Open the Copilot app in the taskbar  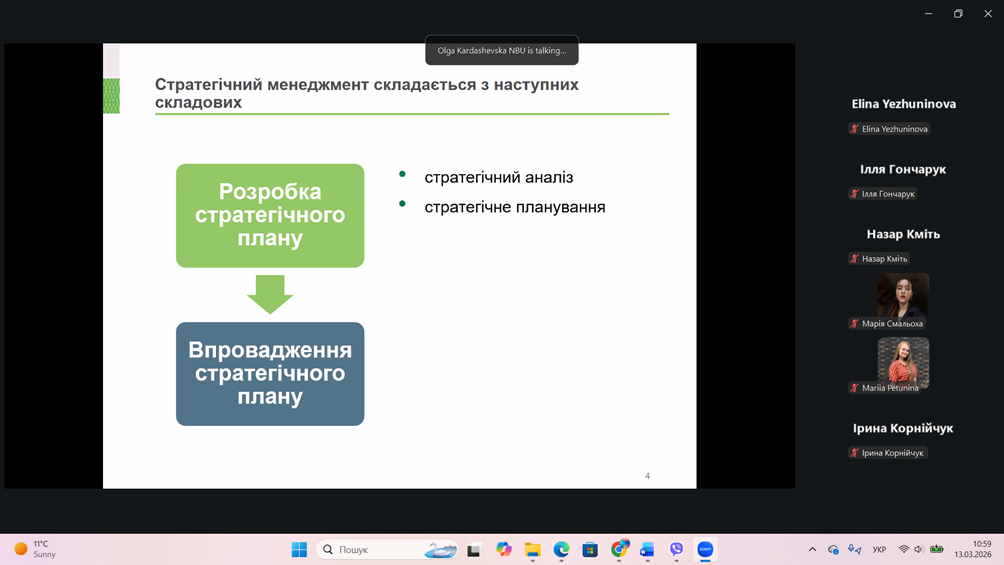[503, 549]
